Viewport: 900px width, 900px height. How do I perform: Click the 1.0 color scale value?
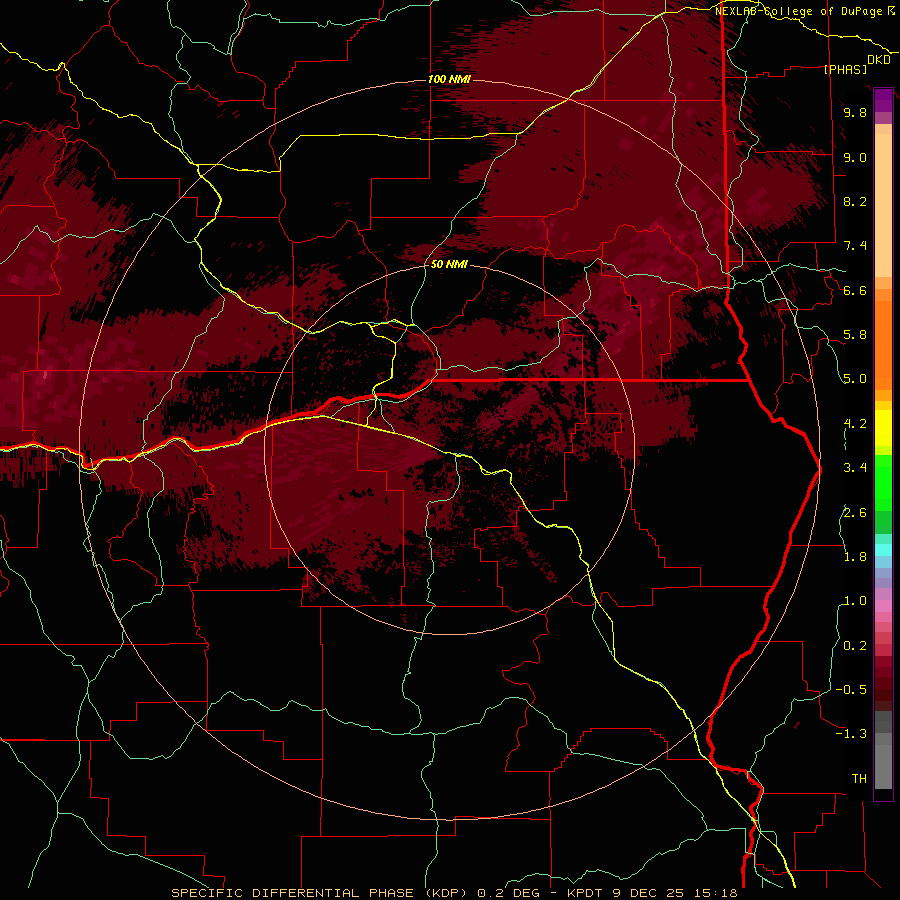pos(855,601)
